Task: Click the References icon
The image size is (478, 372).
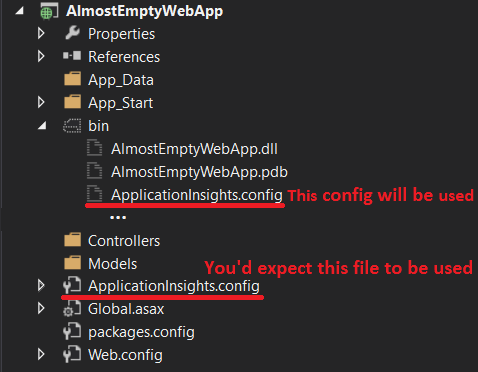Action: 72,55
